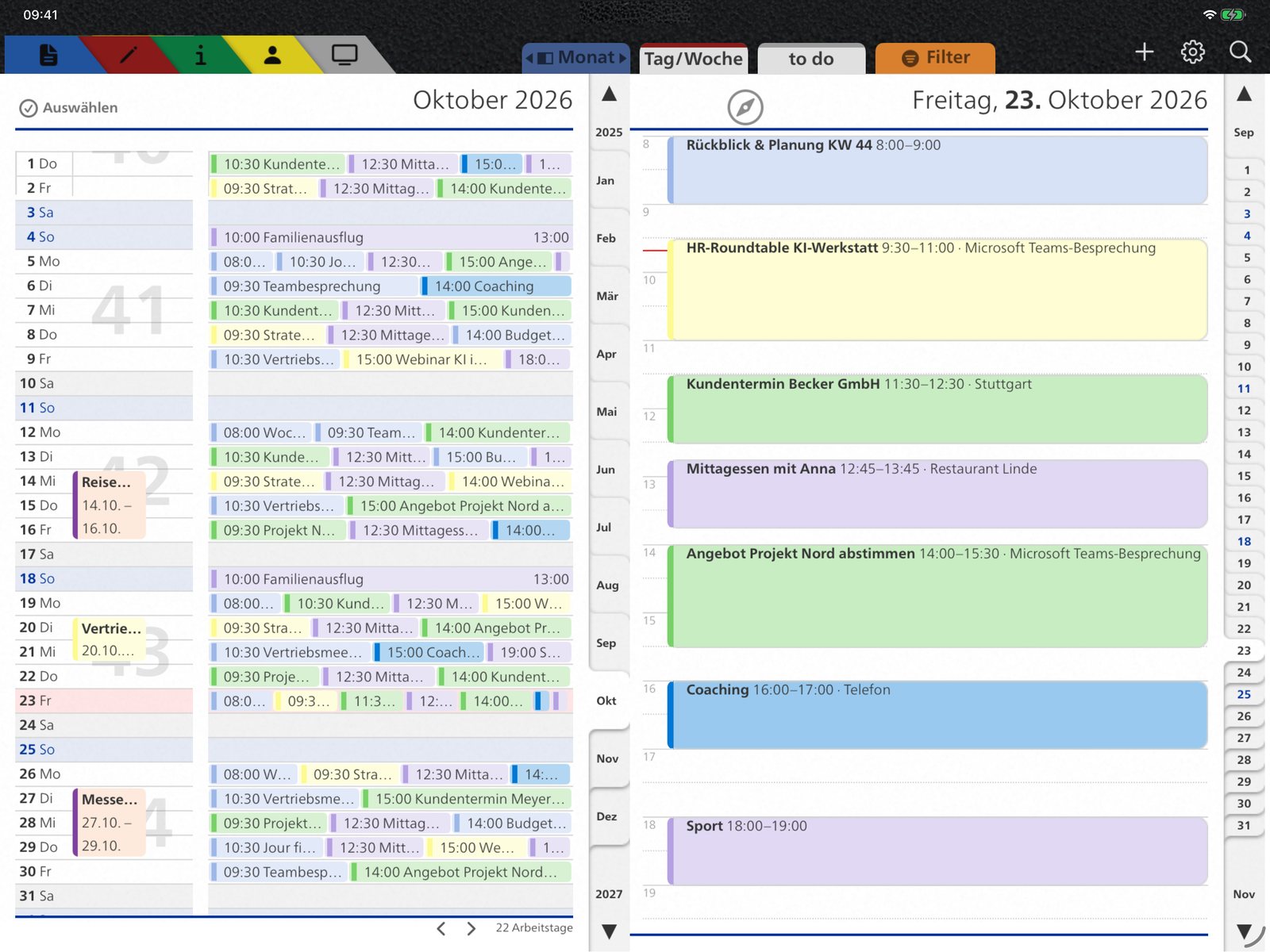Go to next month with right chevron
This screenshot has width=1270, height=952.
[x=471, y=928]
